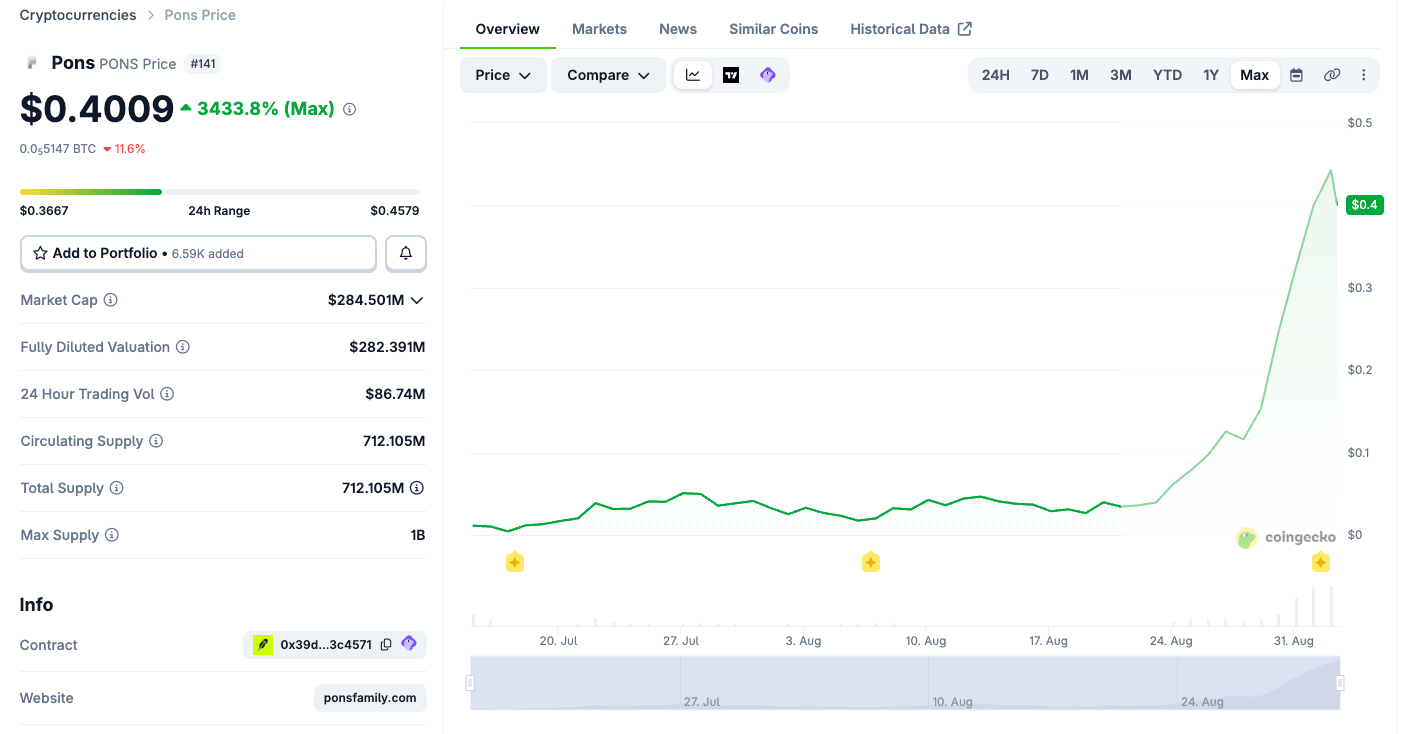The width and height of the screenshot is (1409, 734).
Task: Open the Historical Data tab
Action: (911, 29)
